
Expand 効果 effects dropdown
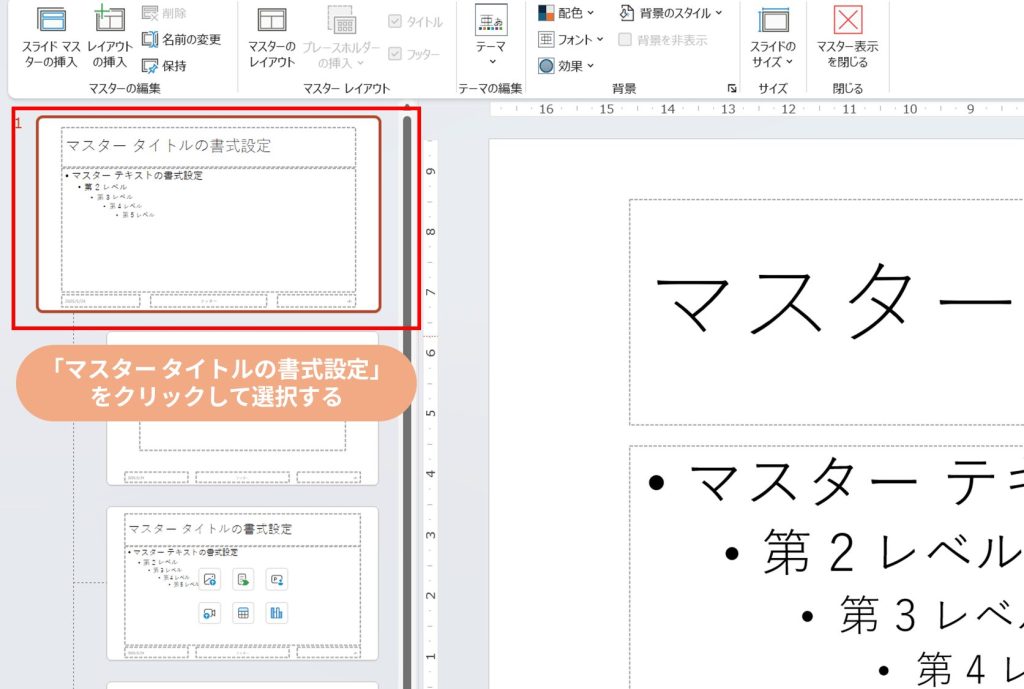click(x=566, y=66)
